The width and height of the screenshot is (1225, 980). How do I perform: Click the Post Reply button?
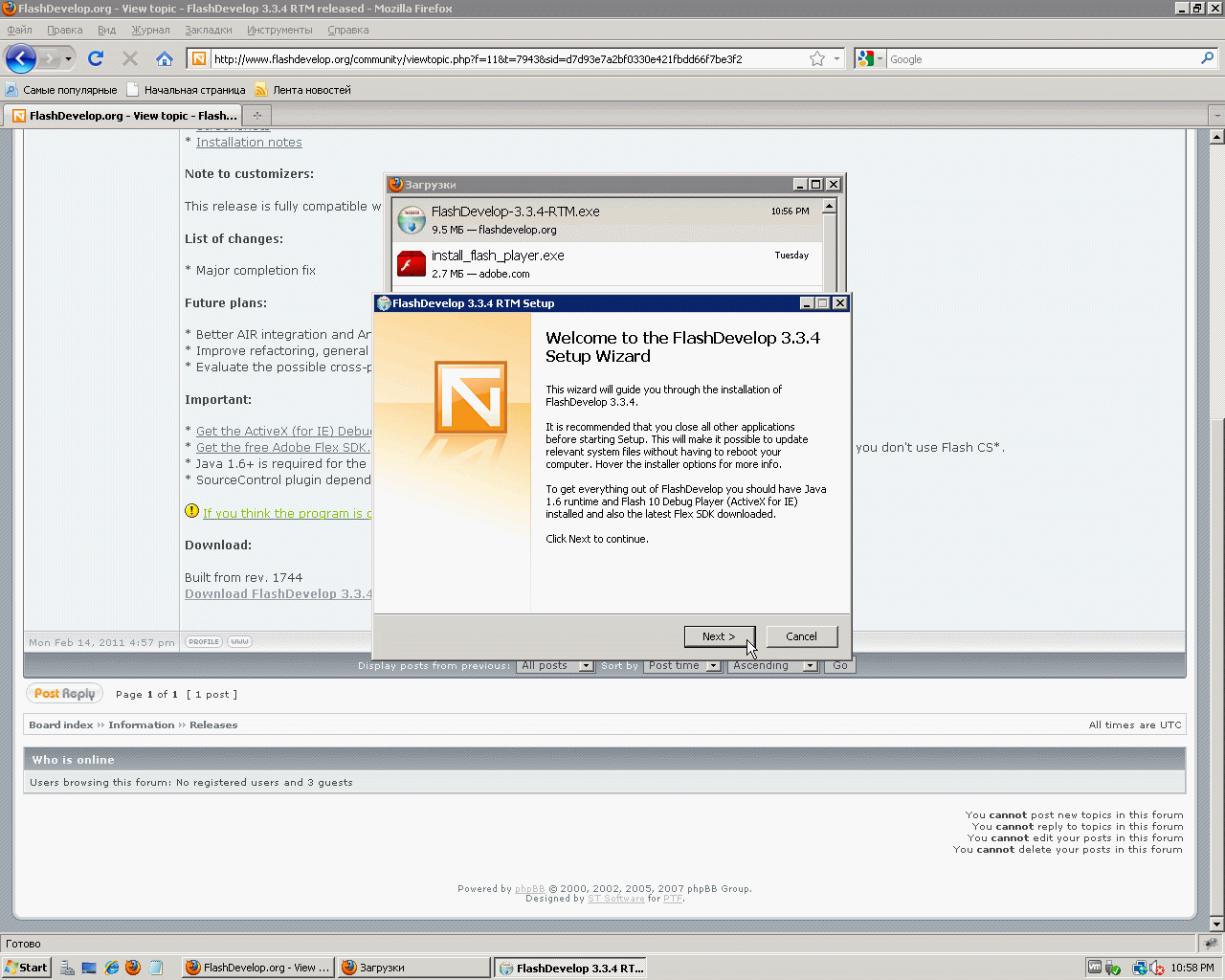click(65, 694)
